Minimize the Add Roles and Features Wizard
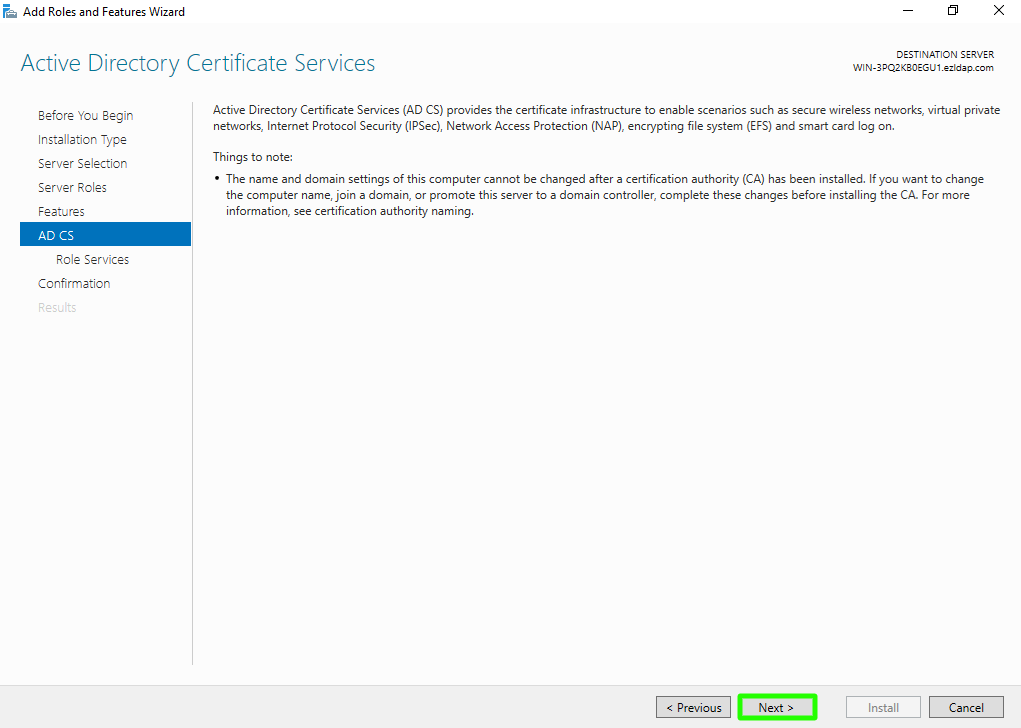The image size is (1021, 728). pos(908,11)
